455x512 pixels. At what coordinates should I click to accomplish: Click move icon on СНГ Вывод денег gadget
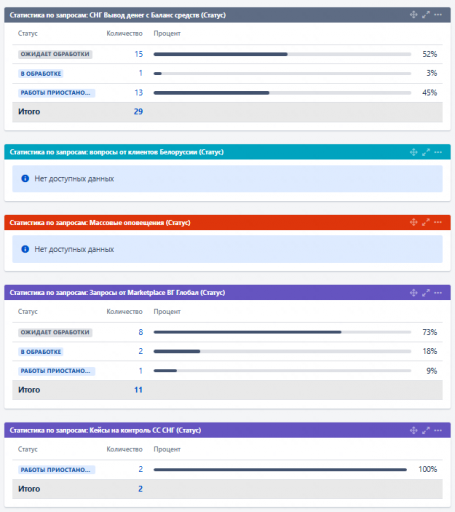pos(413,15)
